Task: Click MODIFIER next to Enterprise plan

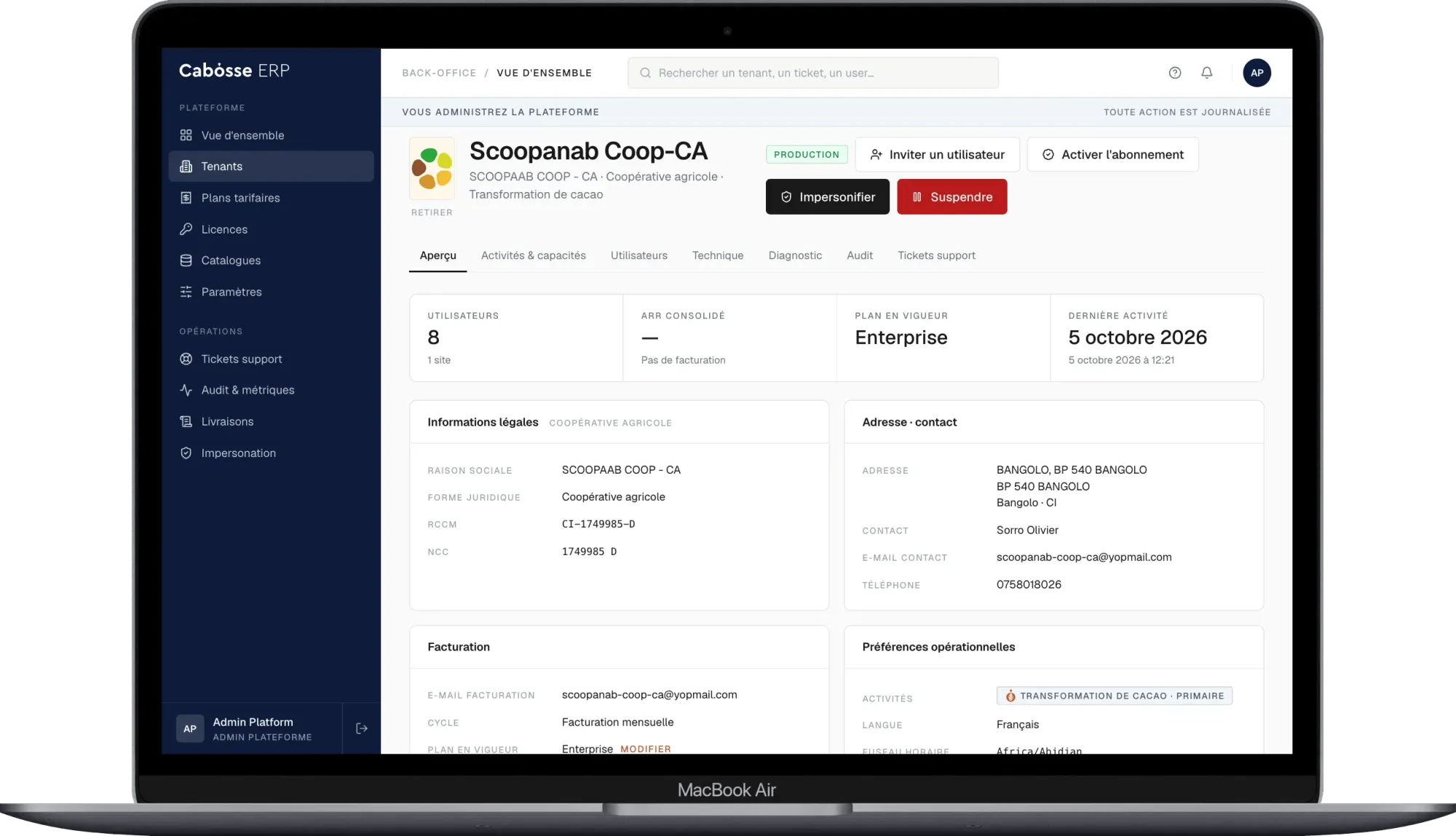Action: coord(646,749)
